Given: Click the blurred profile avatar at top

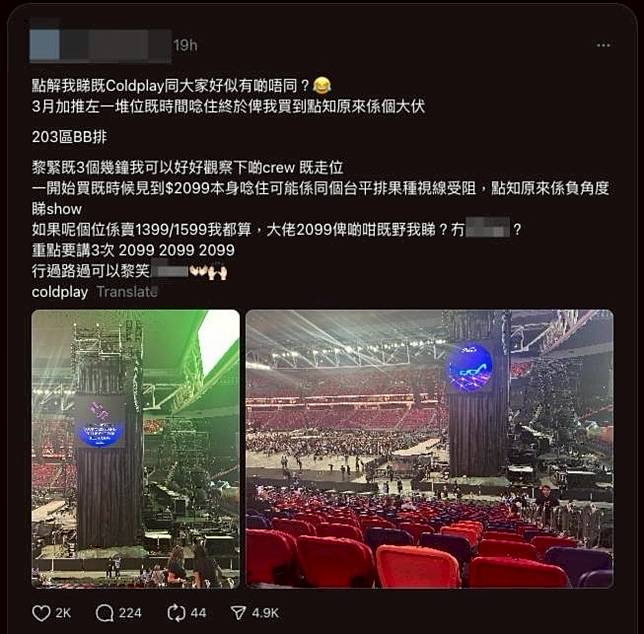Looking at the screenshot, I should point(45,45).
